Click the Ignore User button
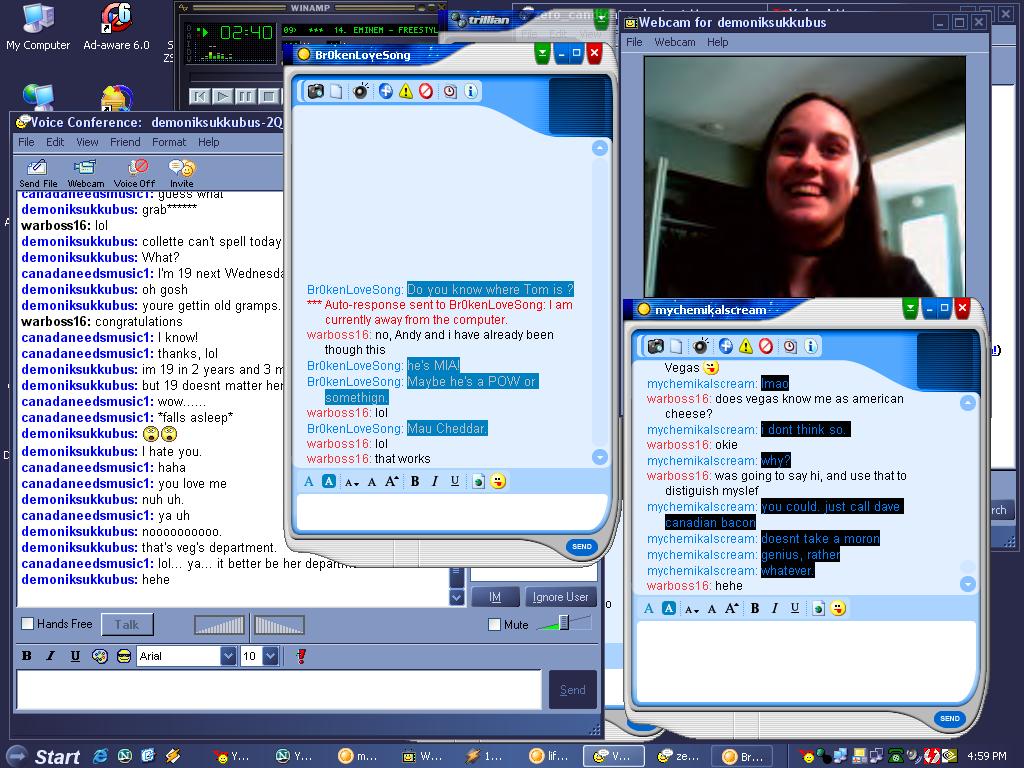The height and width of the screenshot is (768, 1024). click(560, 597)
